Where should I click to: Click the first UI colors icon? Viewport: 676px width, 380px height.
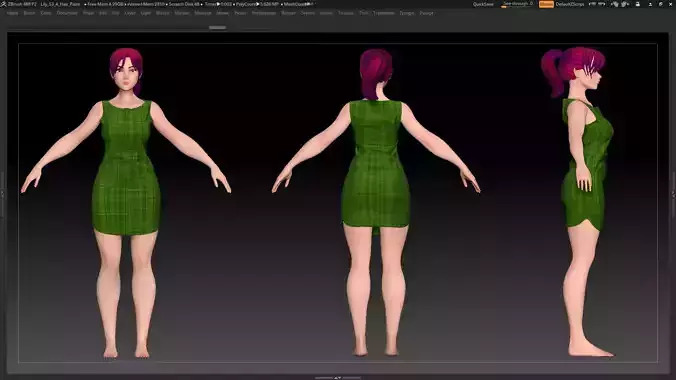pos(615,4)
